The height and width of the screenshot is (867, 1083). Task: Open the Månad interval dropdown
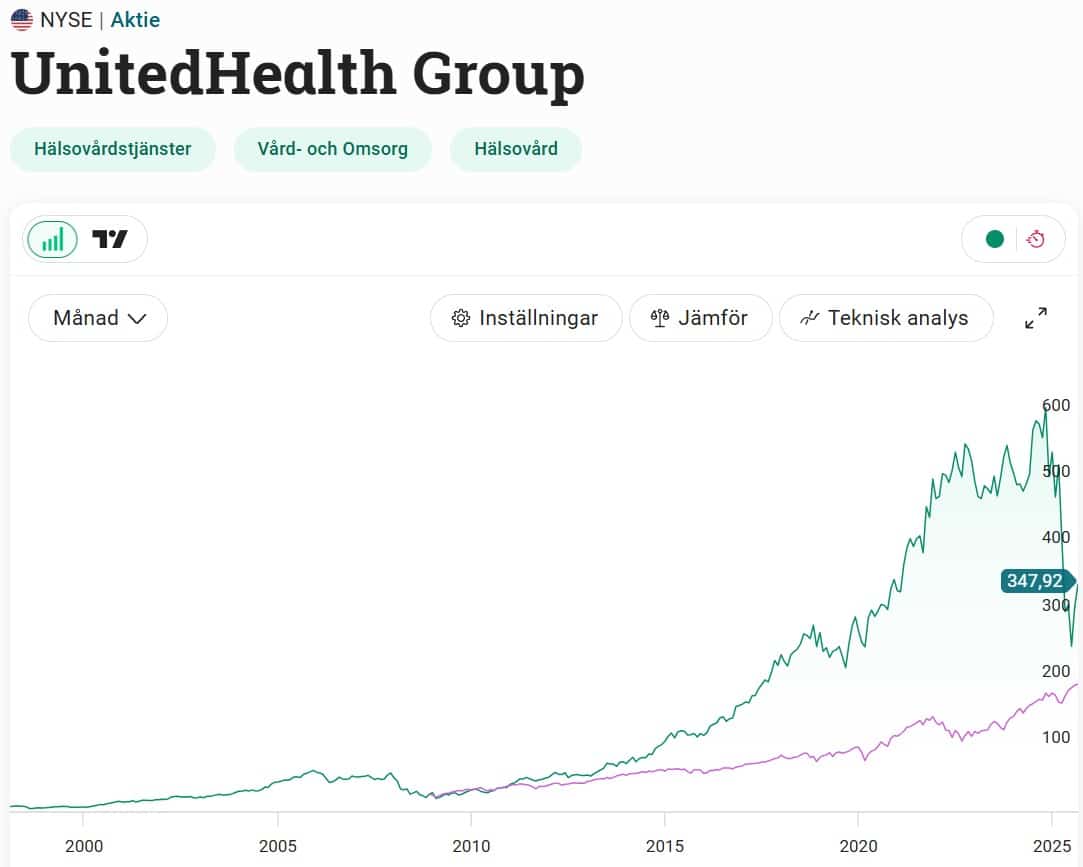[98, 318]
